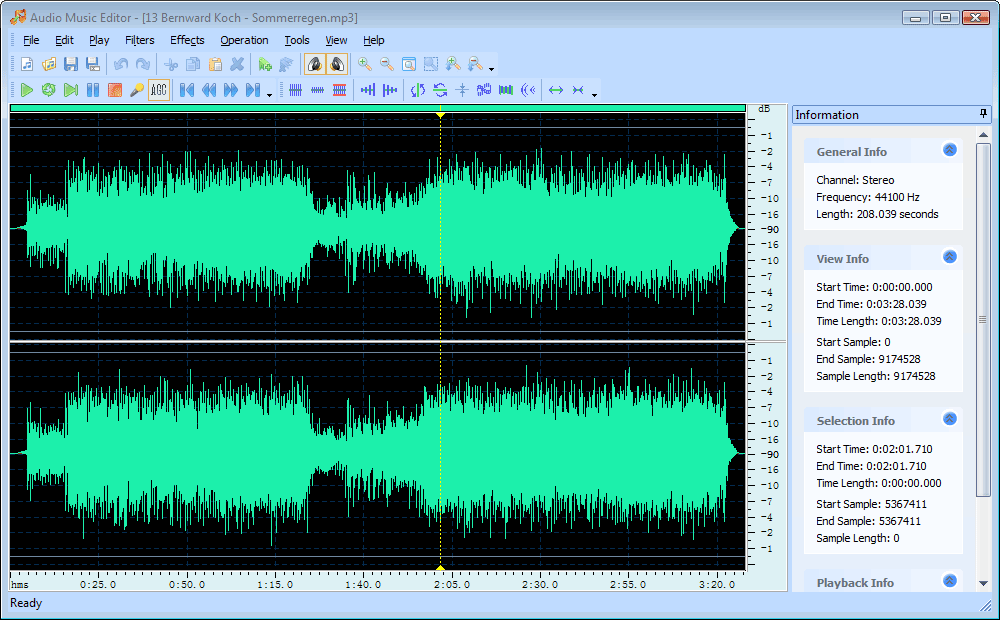Open the View menu

(336, 40)
